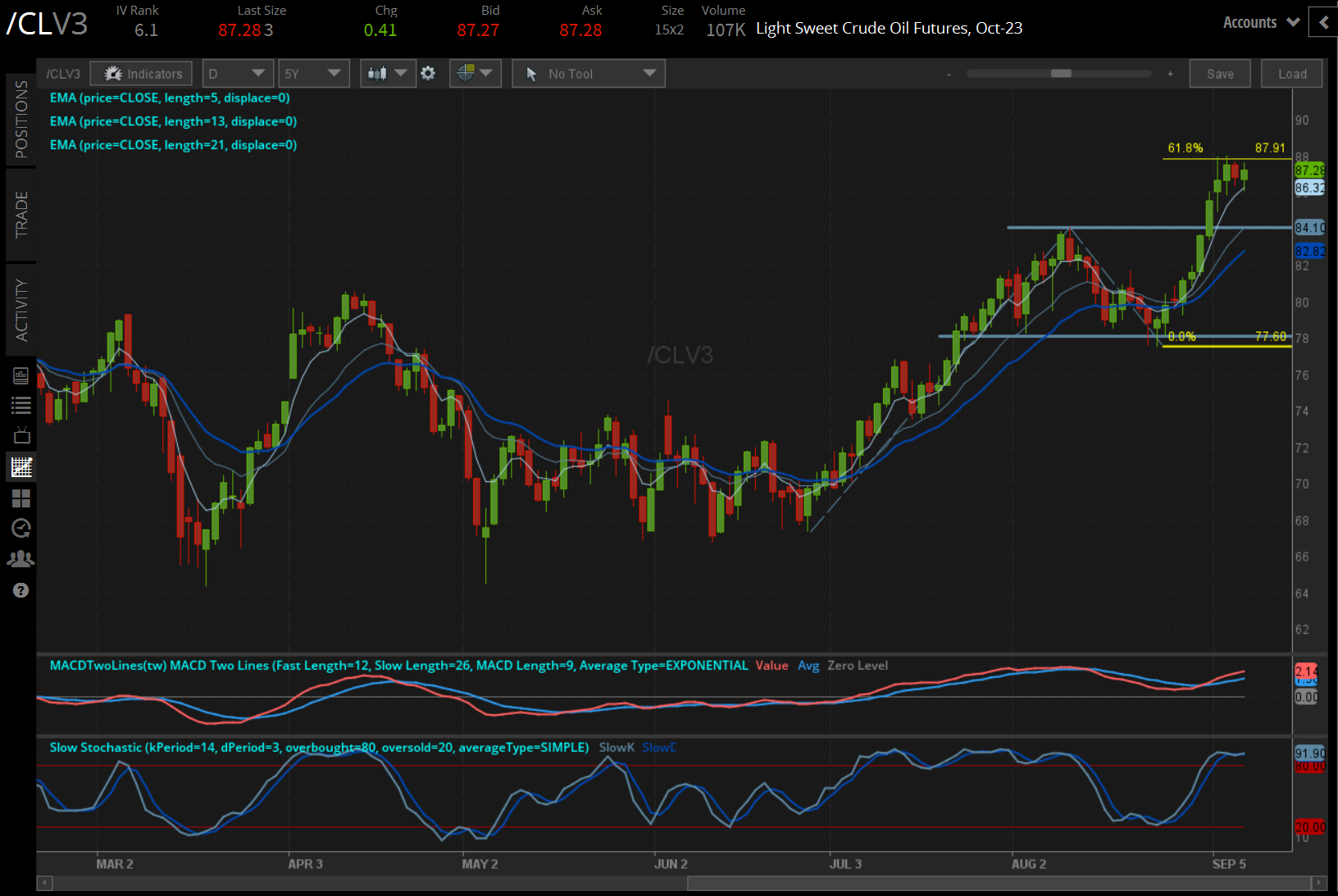
Task: Open the Accounts dropdown
Action: [1261, 22]
